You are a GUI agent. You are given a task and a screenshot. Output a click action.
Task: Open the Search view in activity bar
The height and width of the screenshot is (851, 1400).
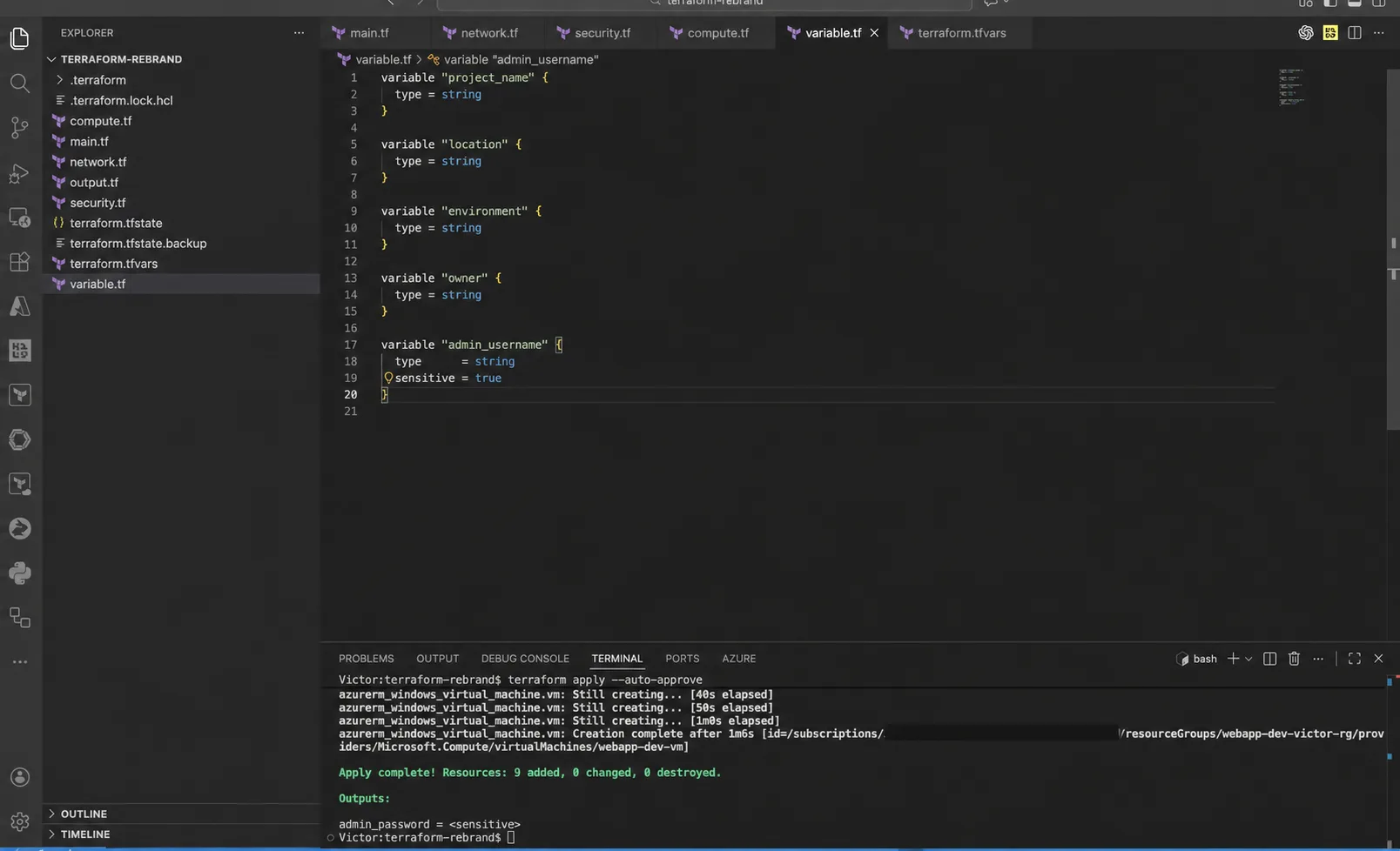[19, 84]
